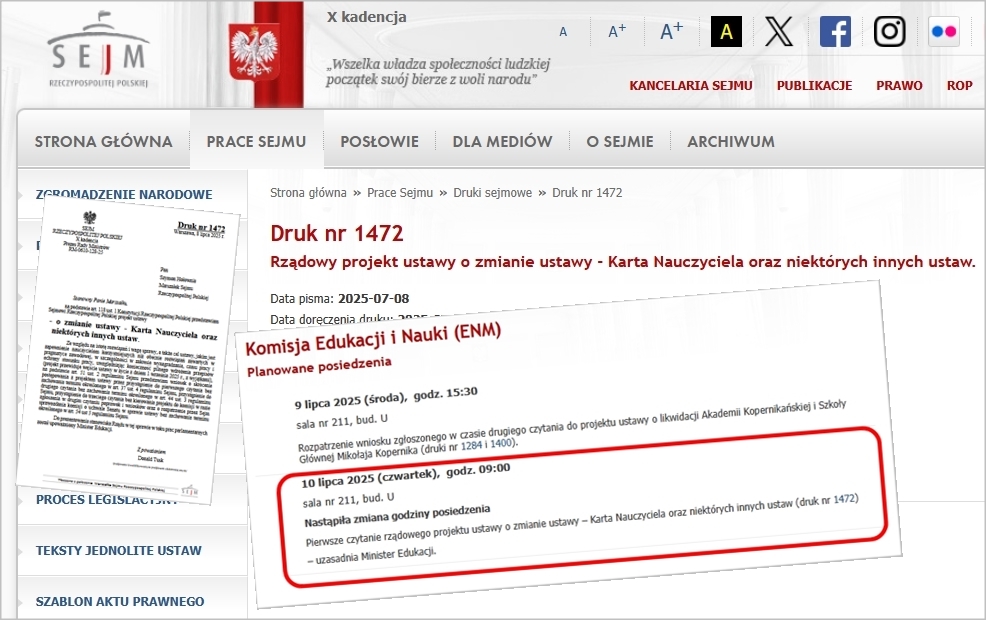Viewport: 986px width, 620px height.
Task: Click the Data pisma 2025-07-08 value
Action: tap(374, 299)
